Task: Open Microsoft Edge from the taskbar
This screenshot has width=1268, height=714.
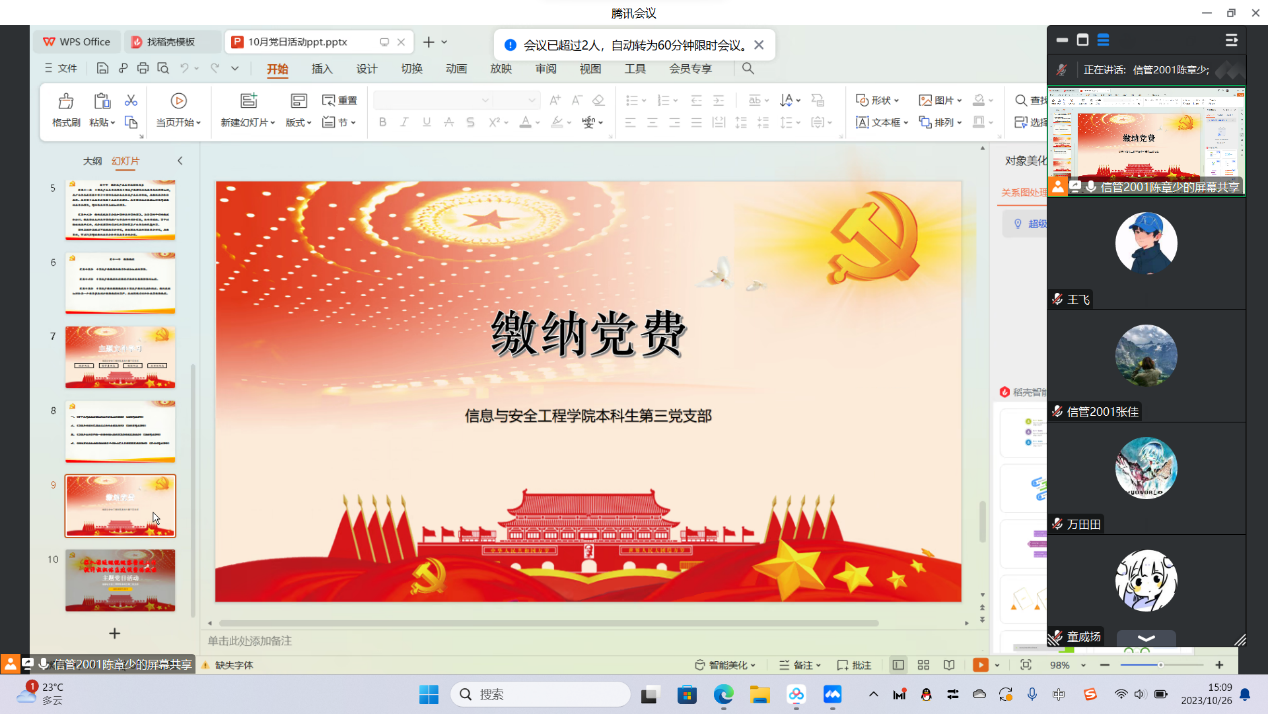Action: 723,694
